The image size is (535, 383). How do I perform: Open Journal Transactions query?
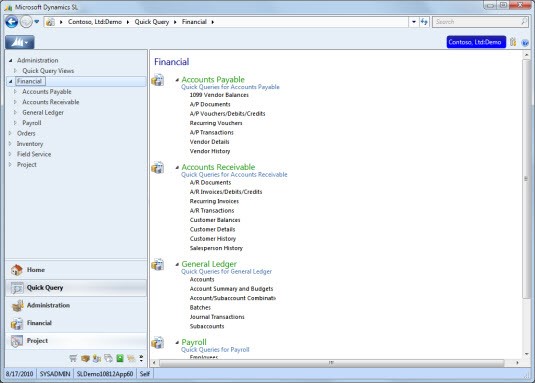pyautogui.click(x=217, y=317)
